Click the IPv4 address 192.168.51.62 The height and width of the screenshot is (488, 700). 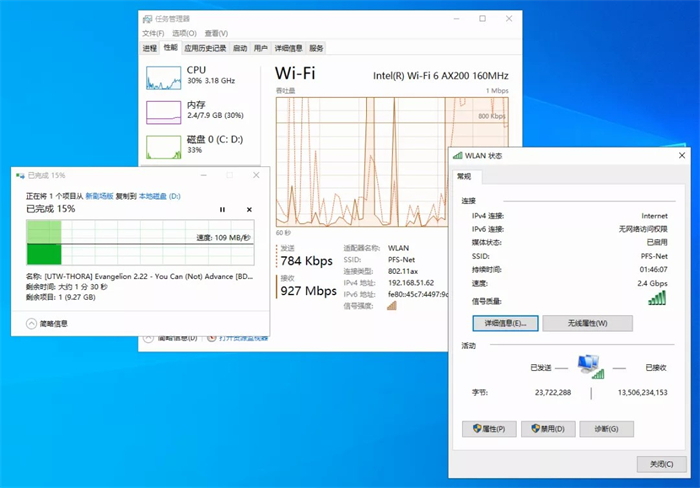[x=411, y=283]
